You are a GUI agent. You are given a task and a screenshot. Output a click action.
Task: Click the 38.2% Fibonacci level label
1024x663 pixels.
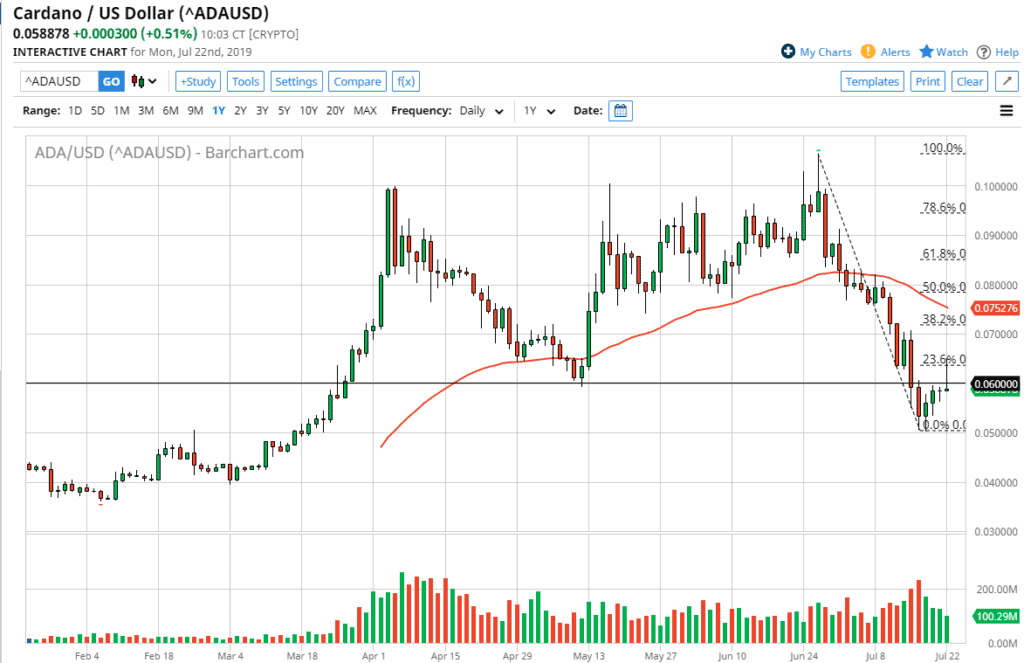(944, 319)
